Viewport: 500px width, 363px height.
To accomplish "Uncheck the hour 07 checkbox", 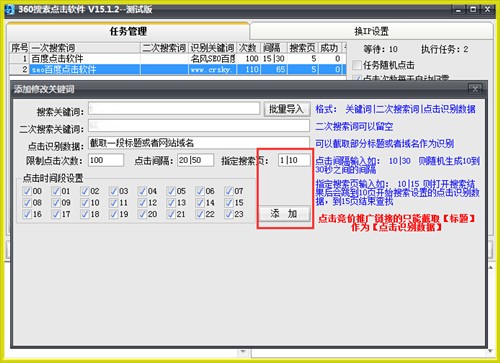I will [228, 191].
